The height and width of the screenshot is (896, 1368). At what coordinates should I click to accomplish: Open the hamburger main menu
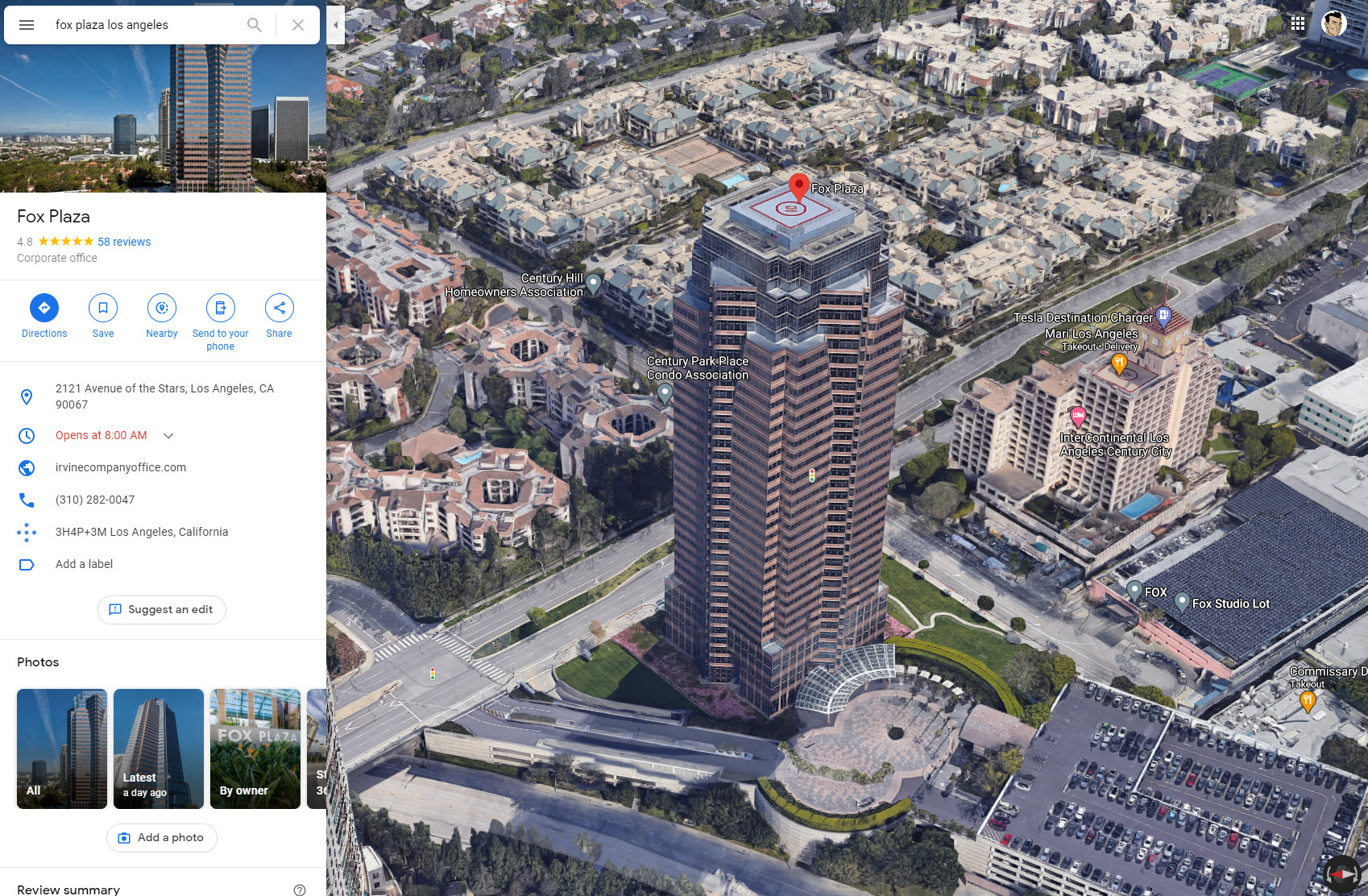[x=27, y=25]
